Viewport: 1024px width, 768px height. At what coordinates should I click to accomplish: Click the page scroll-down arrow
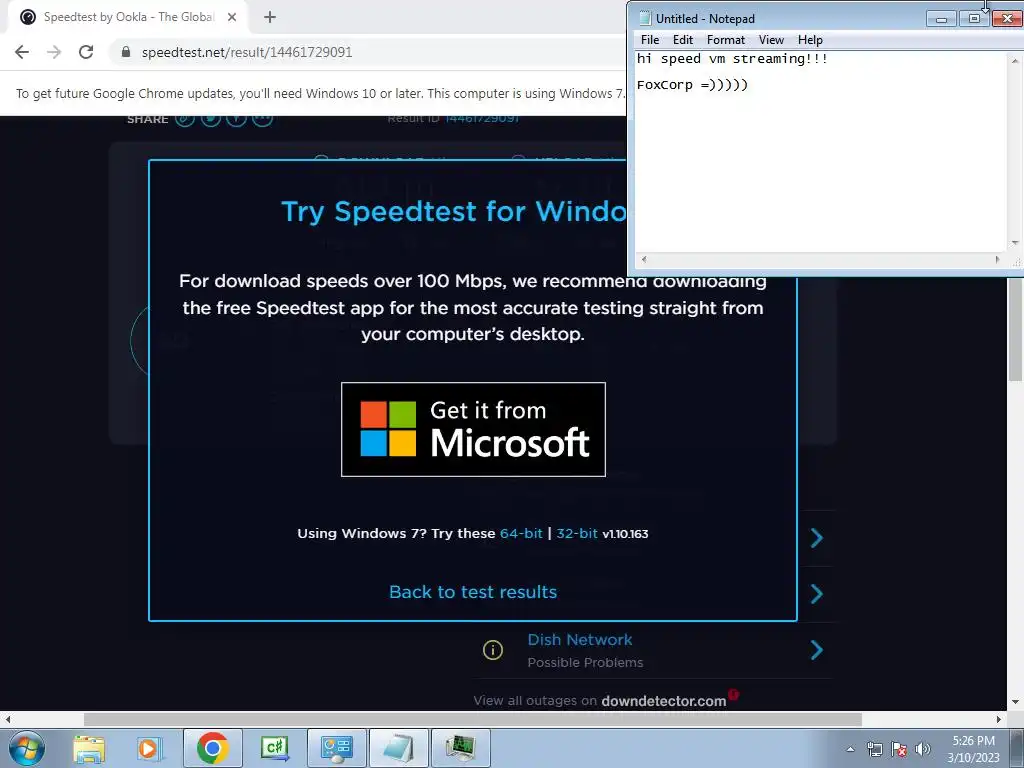1015,702
